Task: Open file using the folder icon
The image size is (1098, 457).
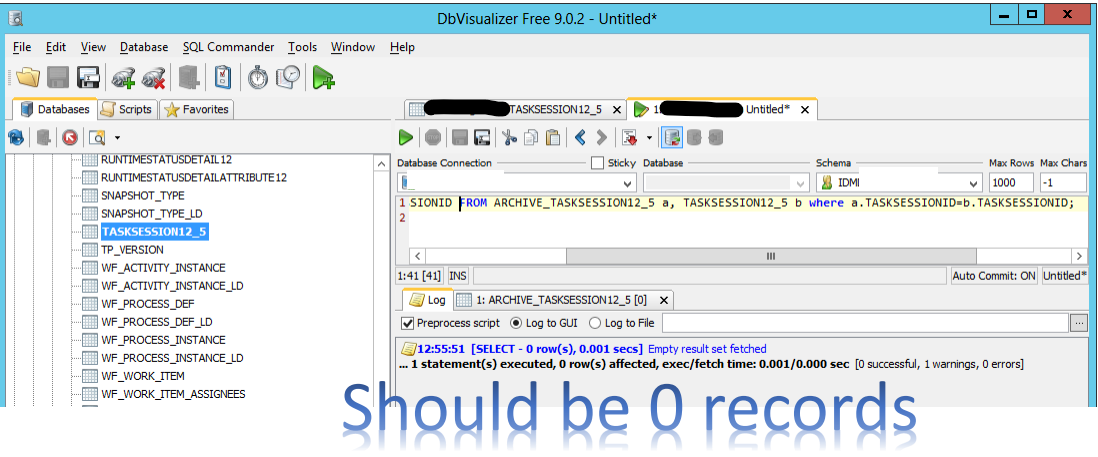Action: pos(28,77)
